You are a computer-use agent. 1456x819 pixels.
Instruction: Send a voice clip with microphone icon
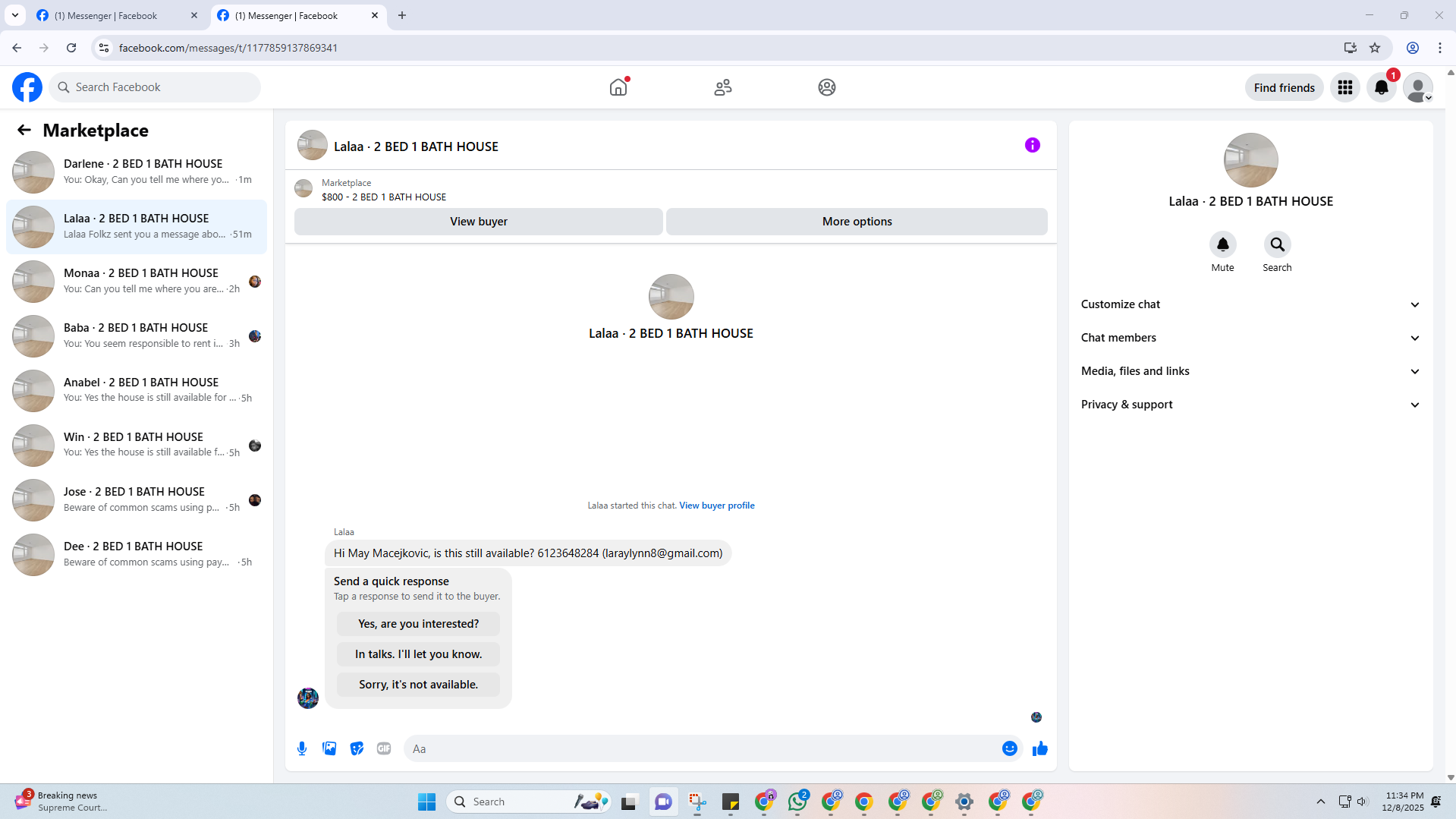coord(302,748)
